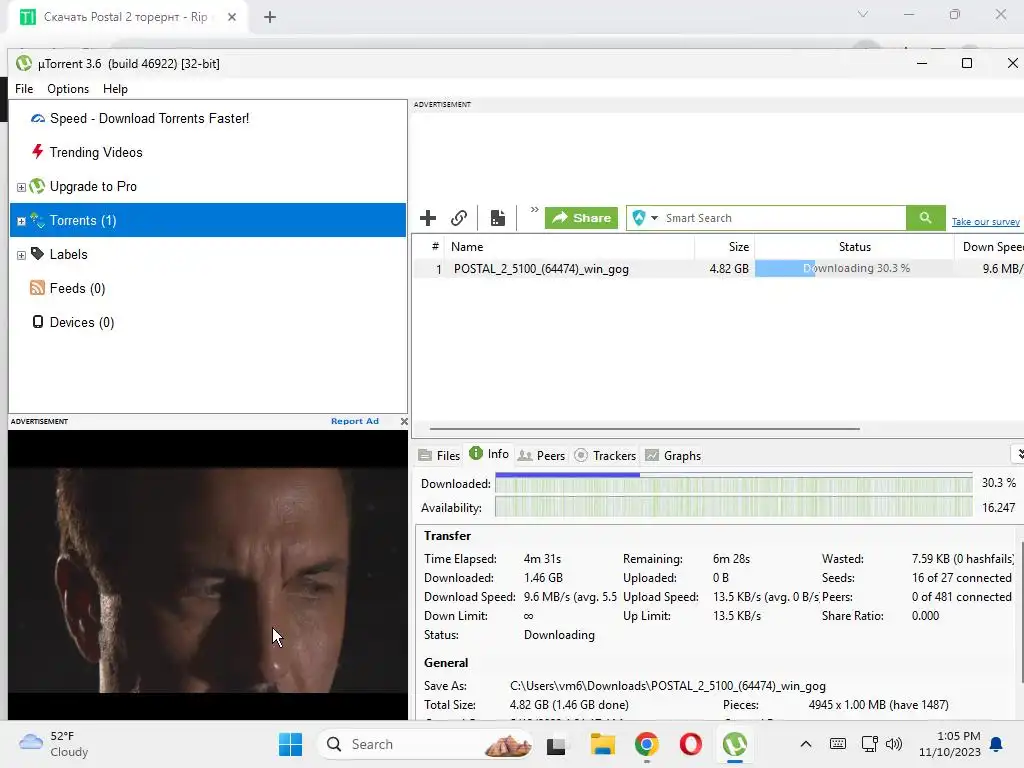This screenshot has height=768, width=1024.
Task: Click the Feeds RSS icon
Action: [x=37, y=288]
